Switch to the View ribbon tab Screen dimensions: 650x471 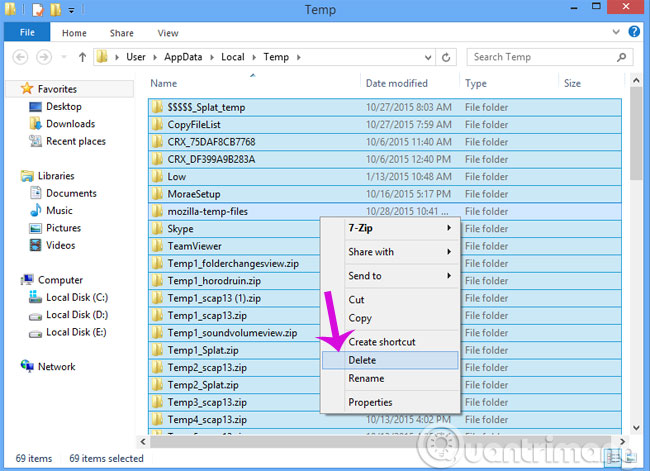click(x=168, y=33)
